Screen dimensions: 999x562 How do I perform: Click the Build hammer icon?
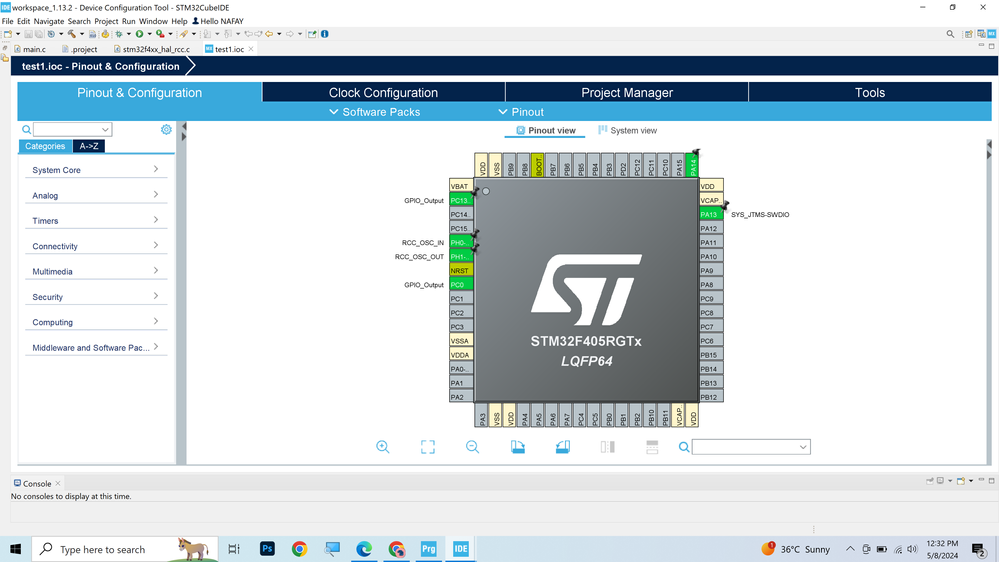pos(72,34)
